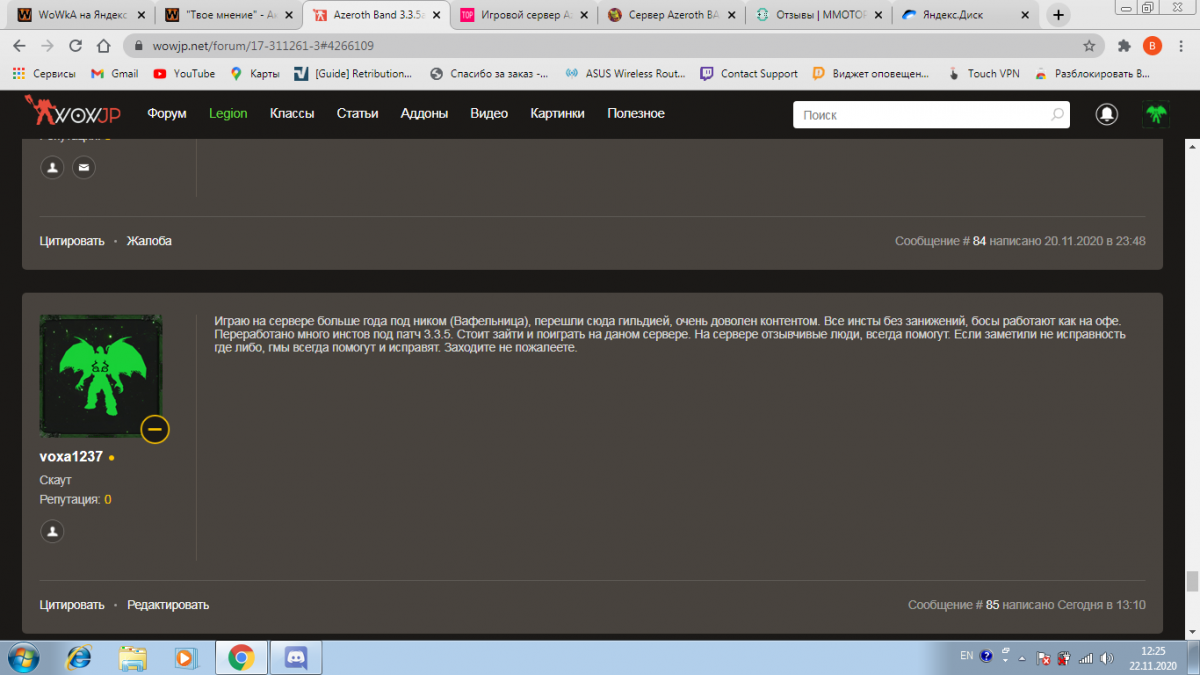Click the green avatar icon in header
1200x675 pixels.
coord(1156,115)
